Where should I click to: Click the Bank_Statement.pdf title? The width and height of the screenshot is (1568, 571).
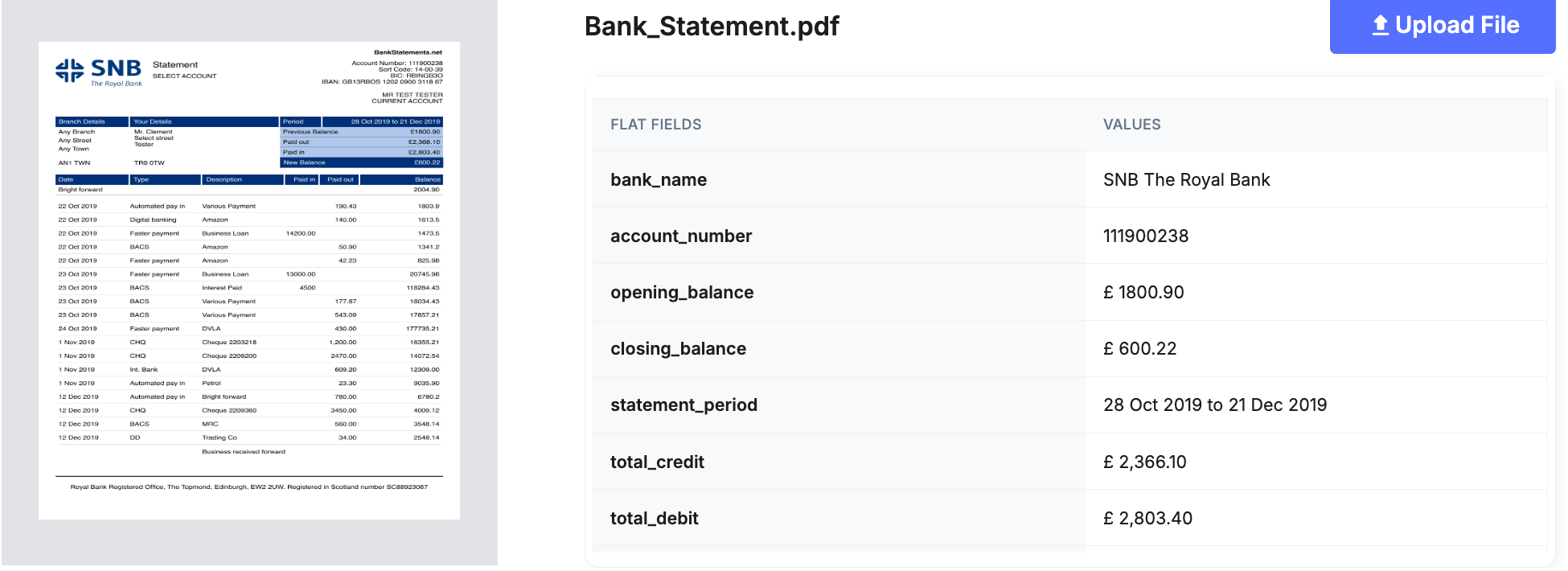(711, 25)
